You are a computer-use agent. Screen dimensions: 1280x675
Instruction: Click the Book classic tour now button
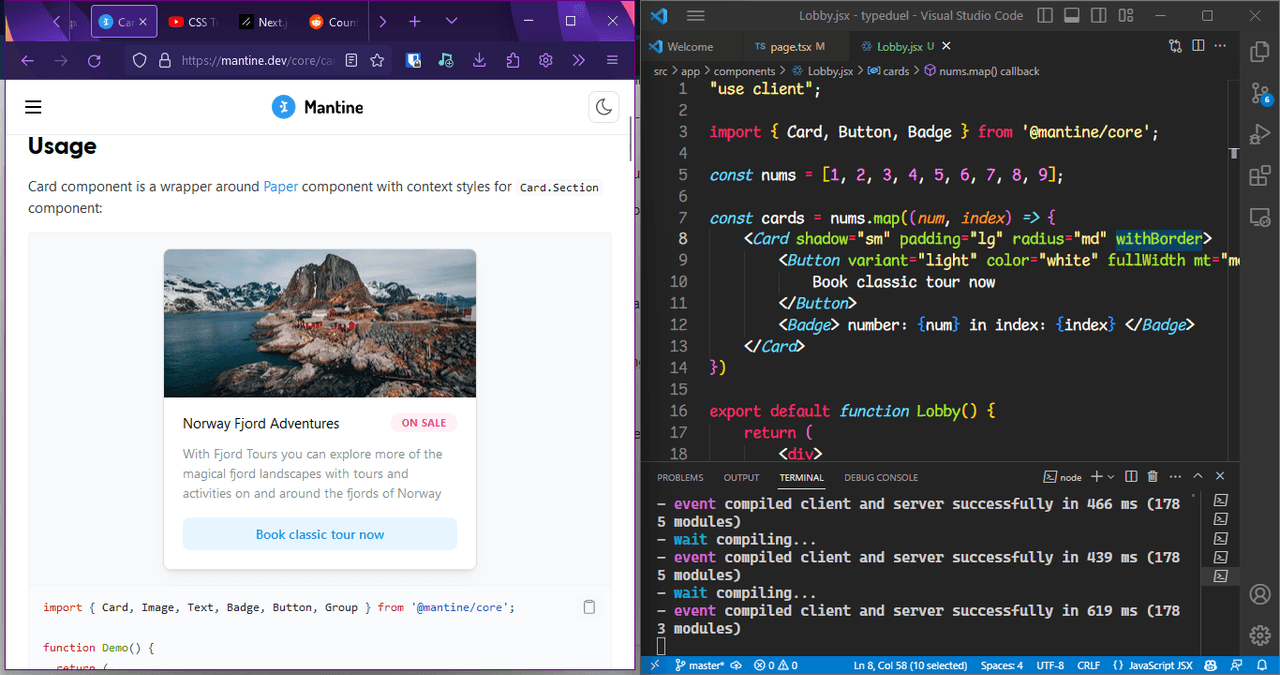[x=320, y=534]
